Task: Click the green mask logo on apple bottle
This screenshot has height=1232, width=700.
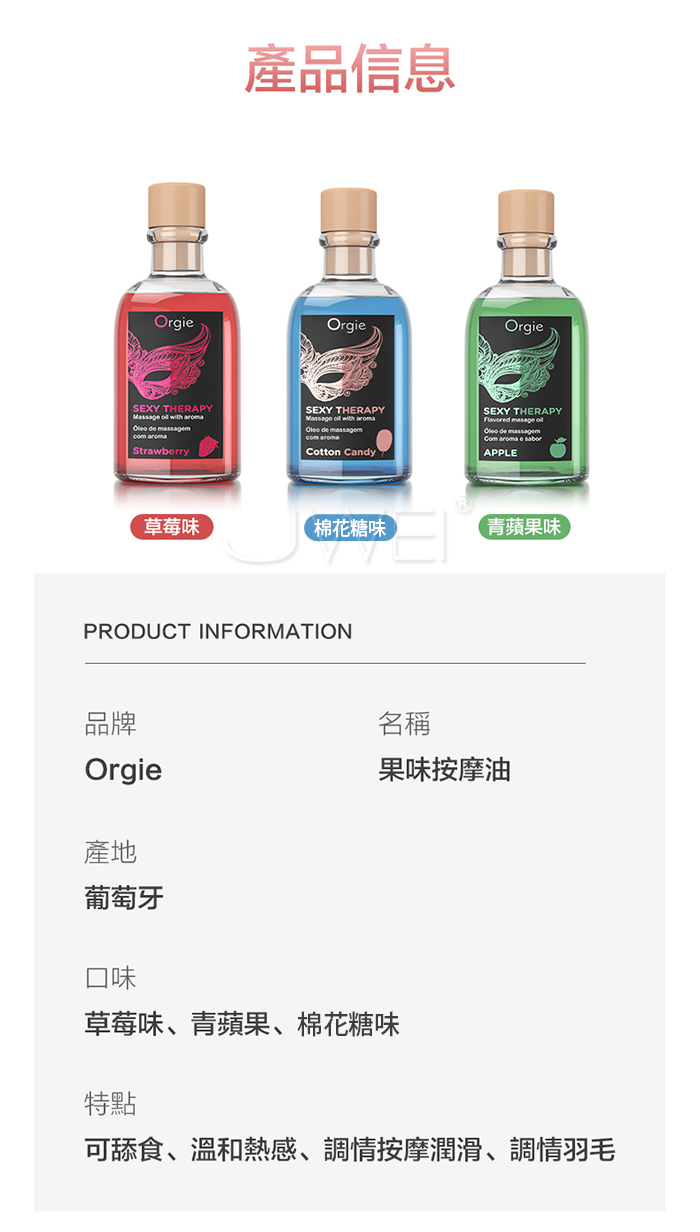Action: (x=520, y=367)
